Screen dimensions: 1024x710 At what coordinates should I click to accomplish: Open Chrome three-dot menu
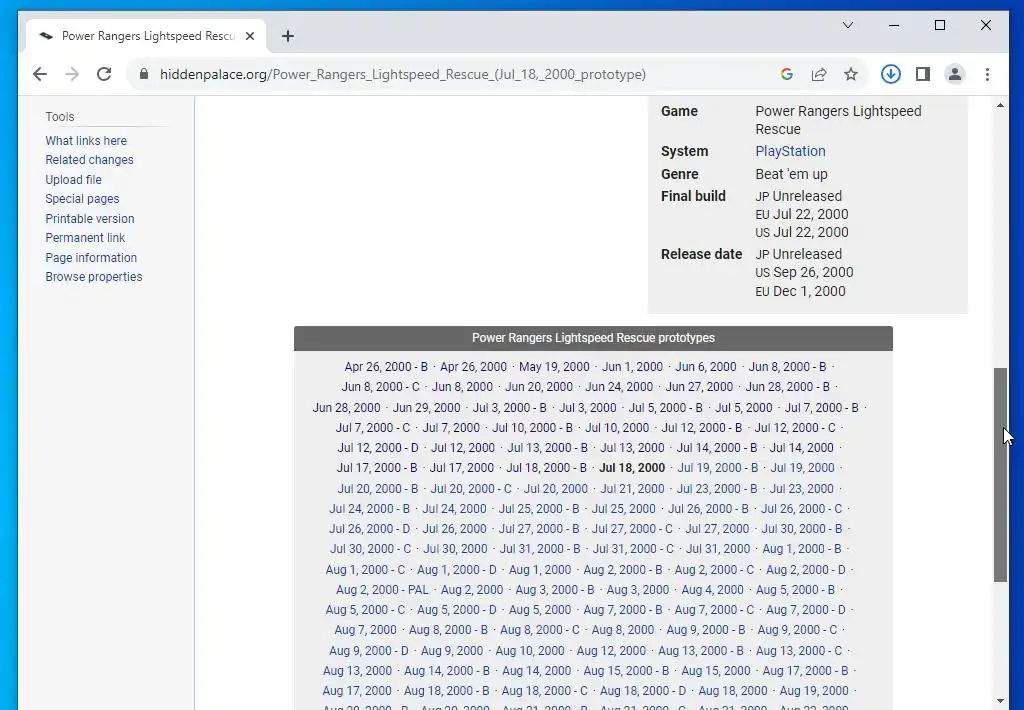[x=987, y=74]
